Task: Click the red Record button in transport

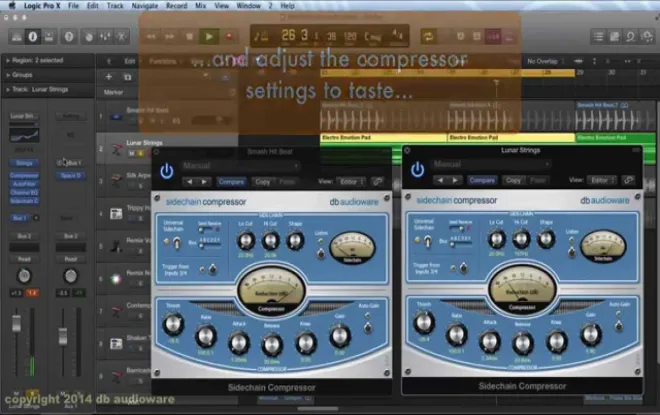Action: coord(229,37)
